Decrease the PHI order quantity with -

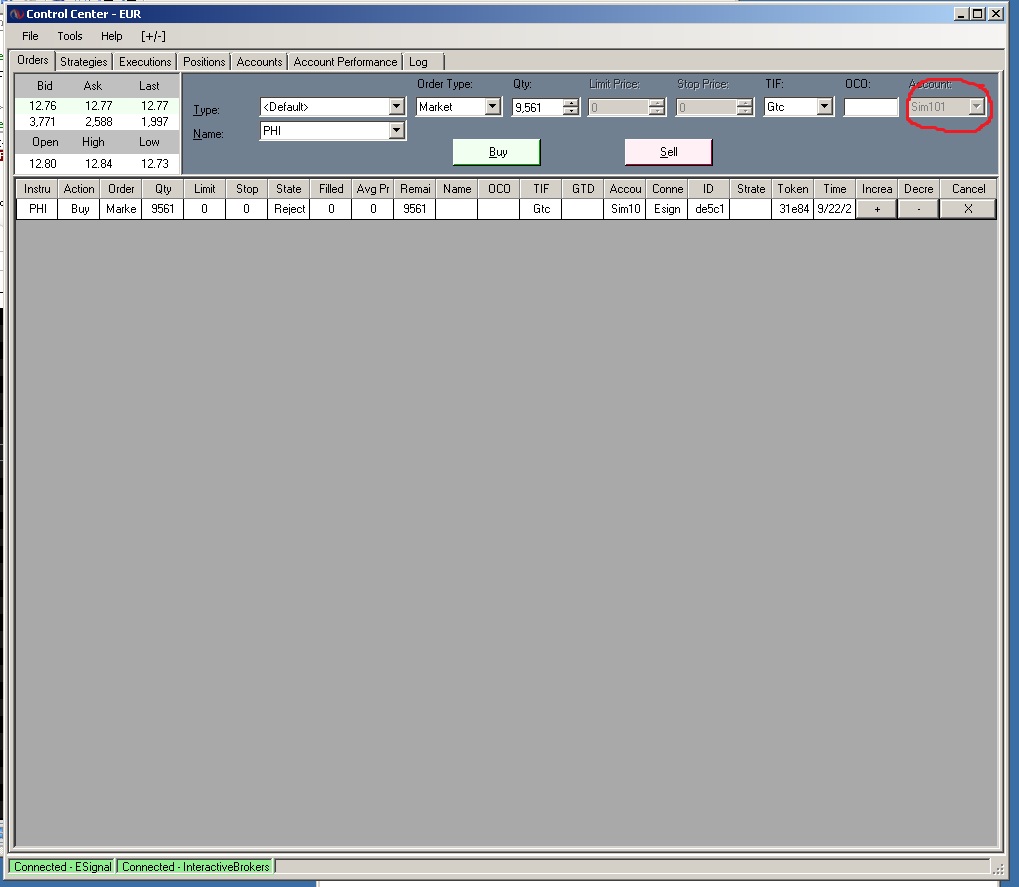(x=918, y=209)
